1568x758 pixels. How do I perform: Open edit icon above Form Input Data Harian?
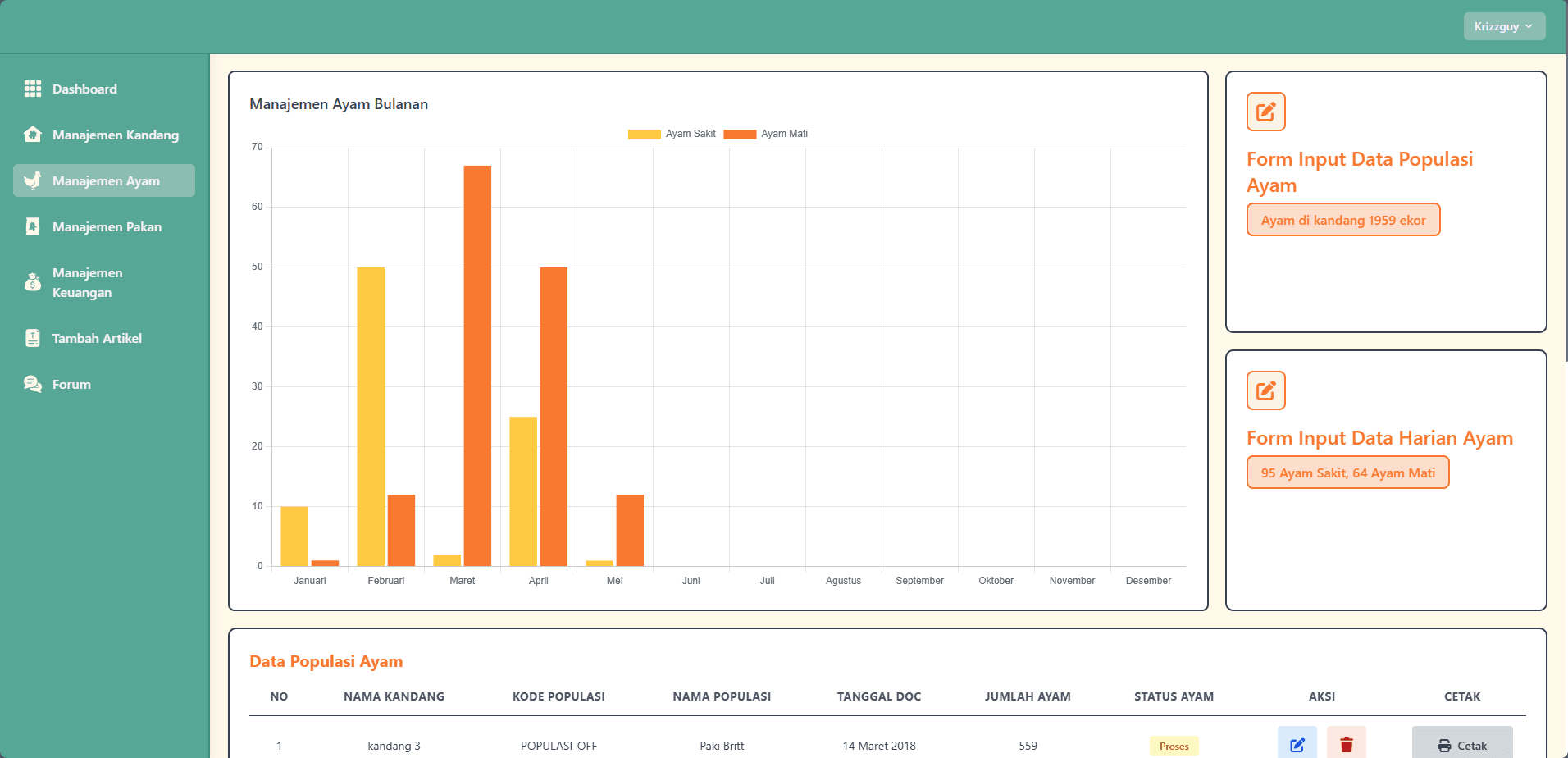pos(1265,390)
